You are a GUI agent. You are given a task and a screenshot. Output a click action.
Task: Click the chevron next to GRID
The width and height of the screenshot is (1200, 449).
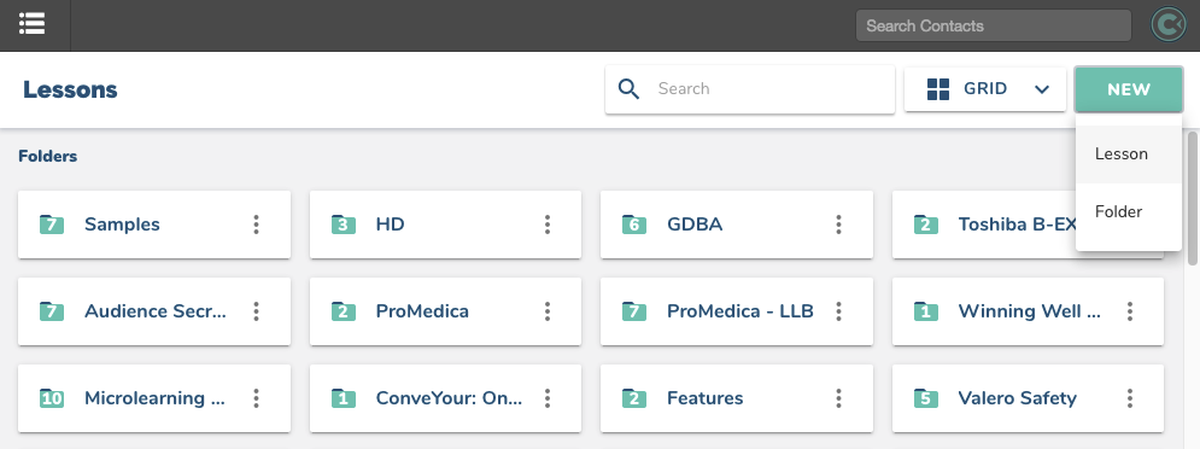tap(1042, 89)
